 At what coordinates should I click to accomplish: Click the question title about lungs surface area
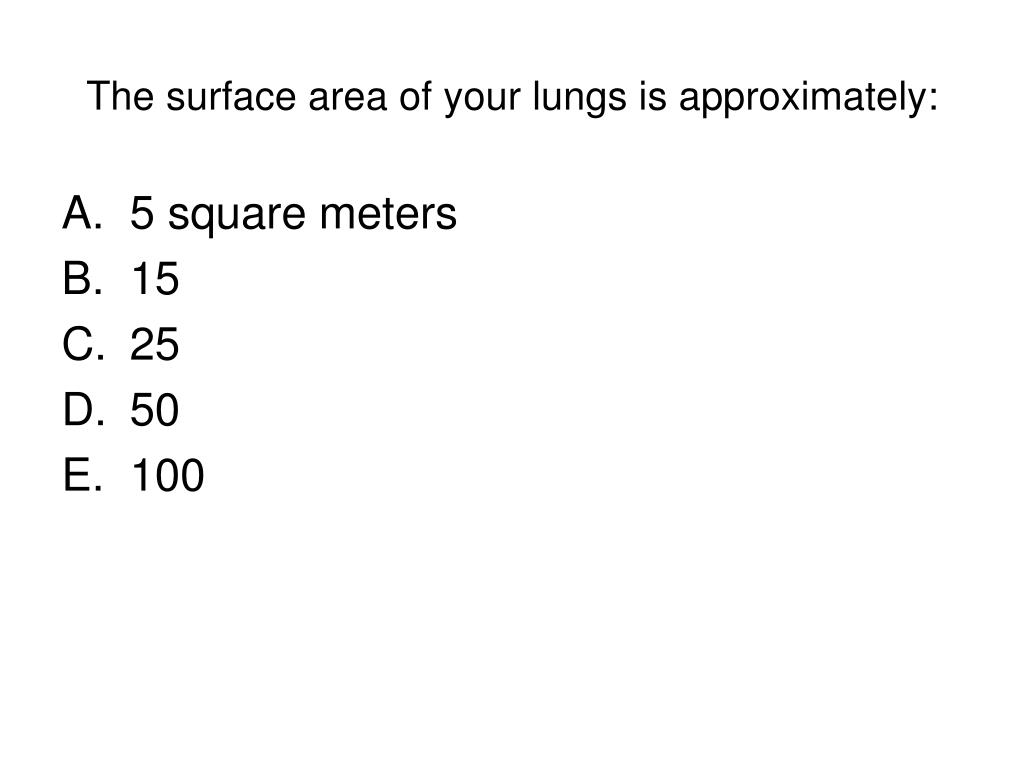tap(512, 98)
